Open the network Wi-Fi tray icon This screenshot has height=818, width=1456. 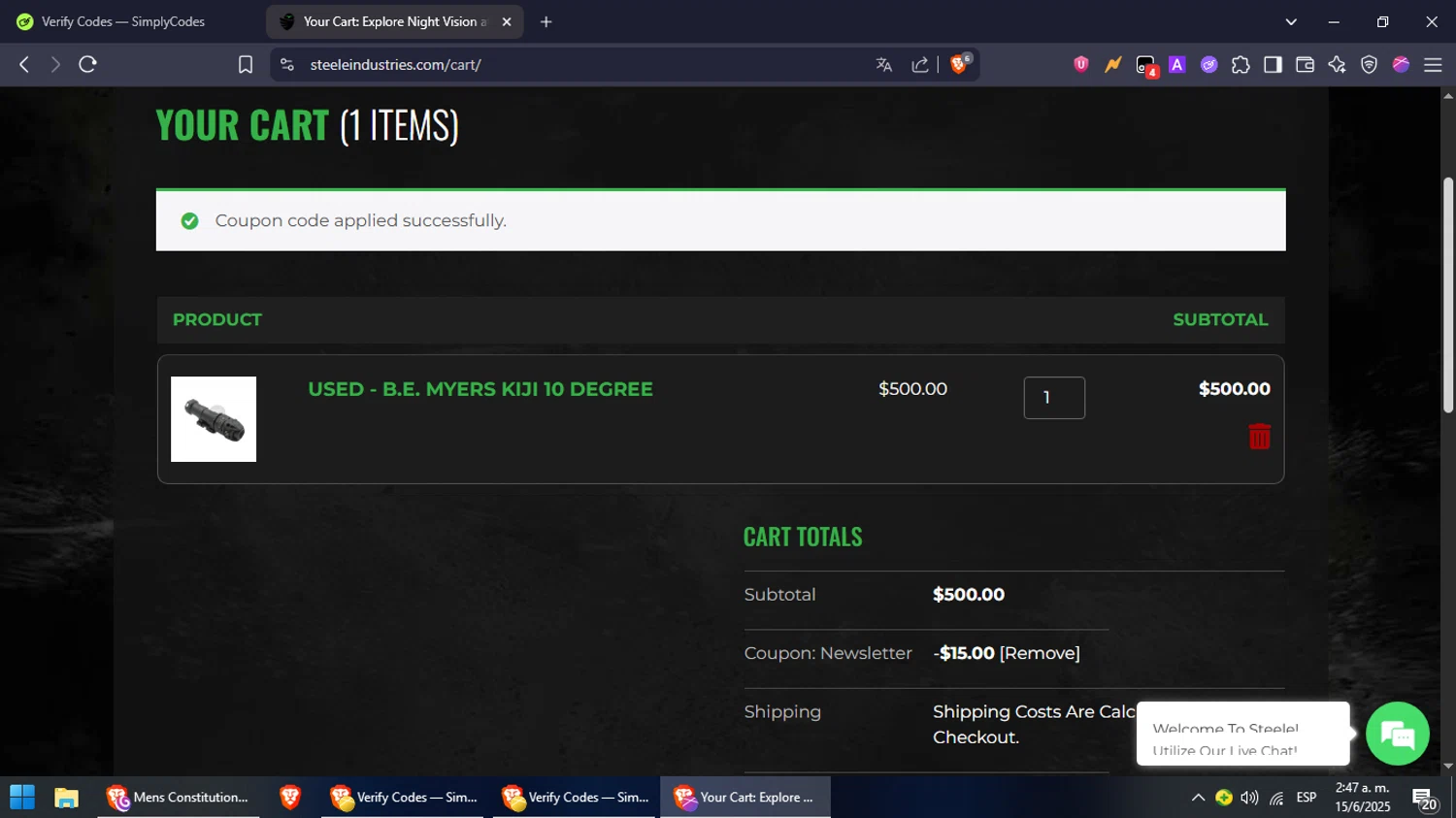(x=1276, y=798)
